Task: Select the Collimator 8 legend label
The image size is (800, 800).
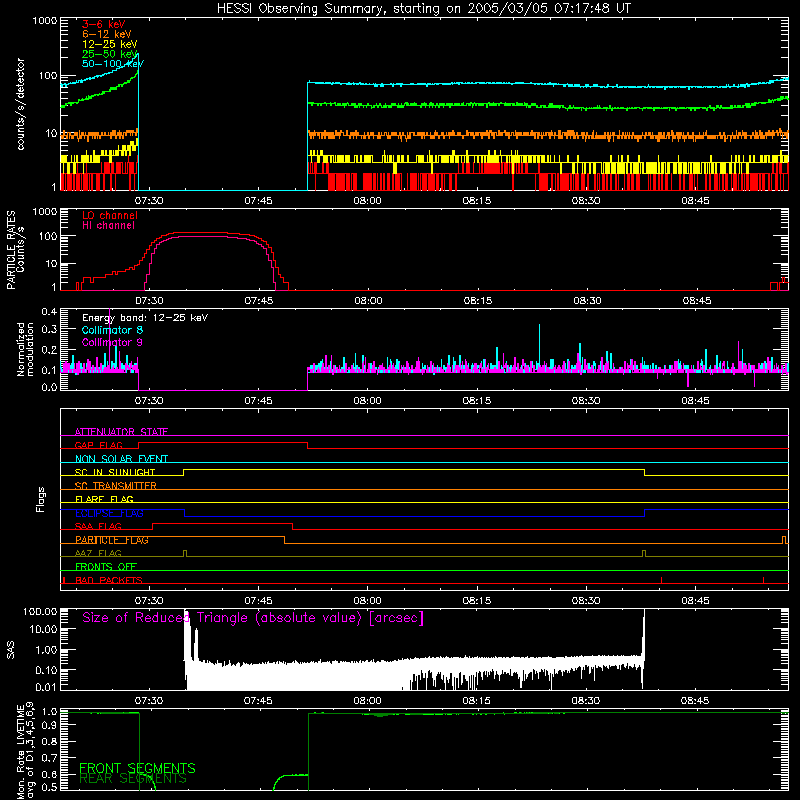Action: pyautogui.click(x=112, y=330)
